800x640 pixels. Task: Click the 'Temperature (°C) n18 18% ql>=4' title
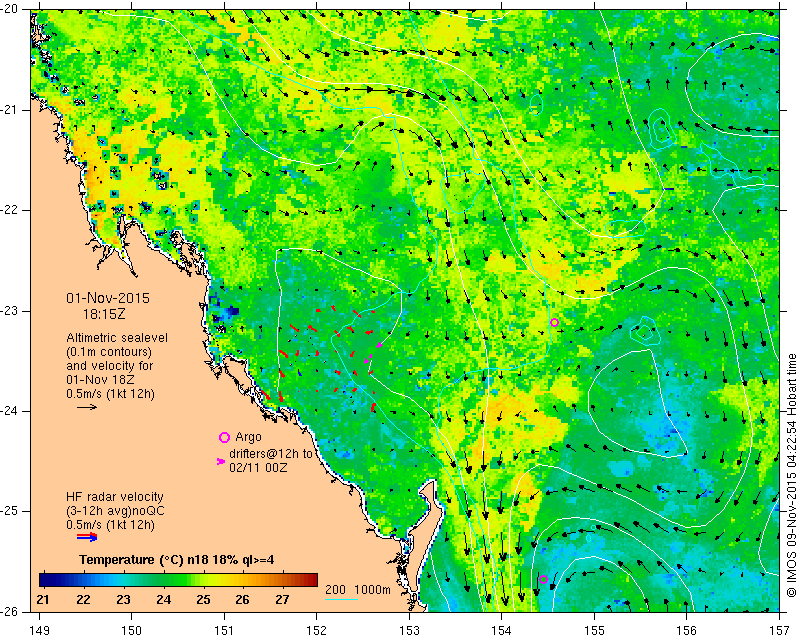click(x=177, y=560)
